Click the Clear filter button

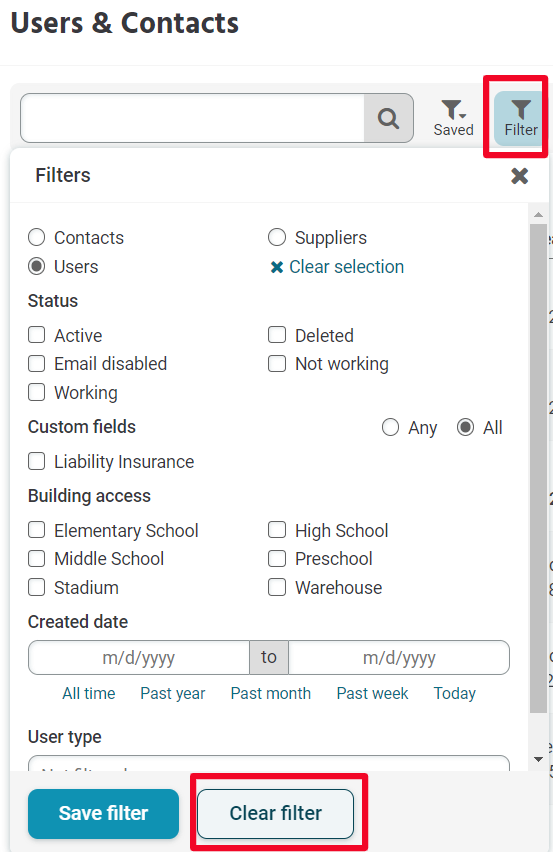coord(275,813)
